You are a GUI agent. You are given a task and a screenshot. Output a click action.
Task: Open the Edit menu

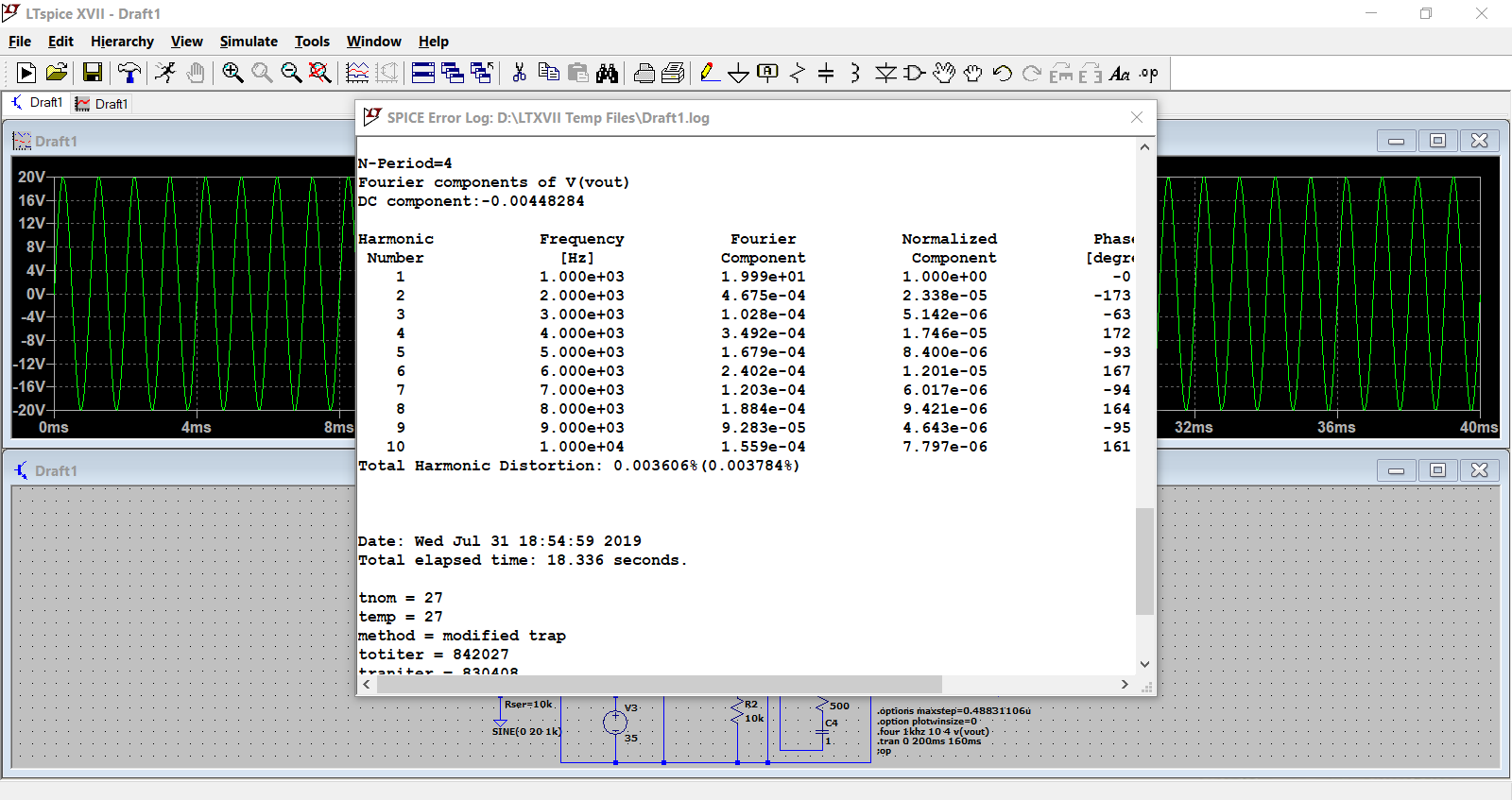click(60, 42)
